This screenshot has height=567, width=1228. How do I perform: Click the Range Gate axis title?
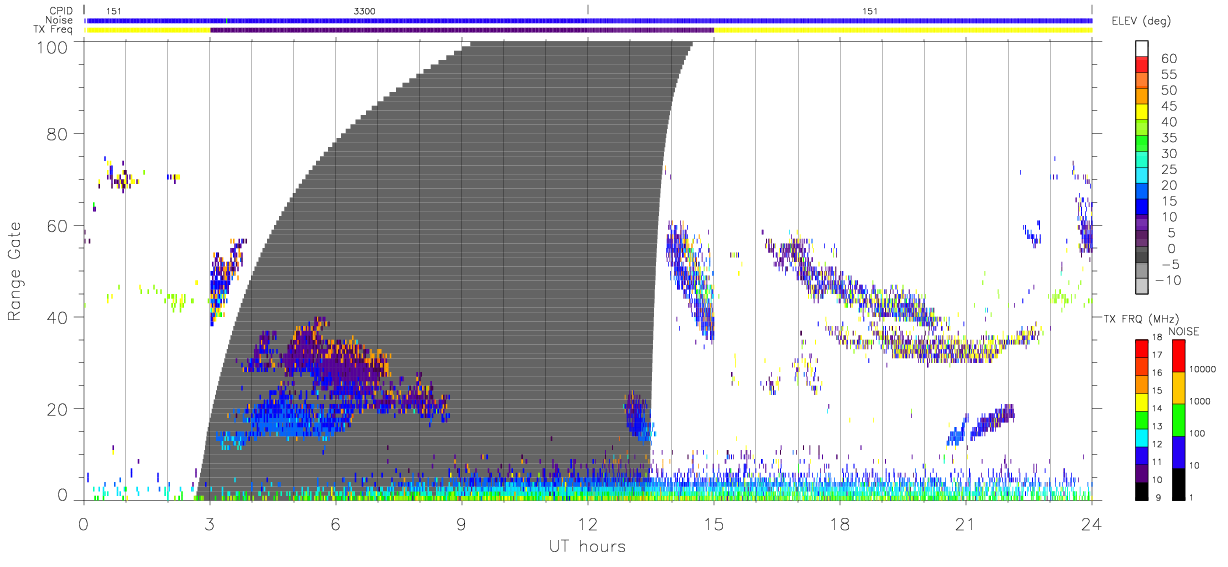point(15,272)
